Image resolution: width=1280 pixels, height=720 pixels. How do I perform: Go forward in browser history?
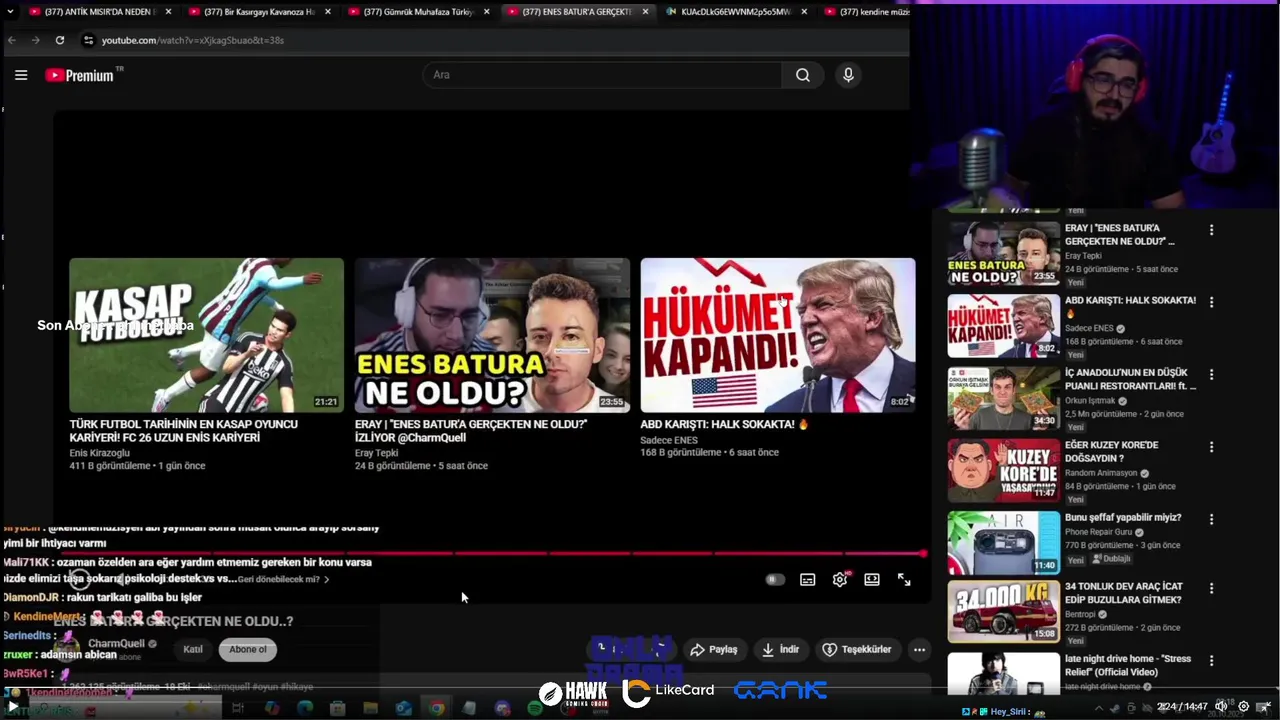(36, 40)
